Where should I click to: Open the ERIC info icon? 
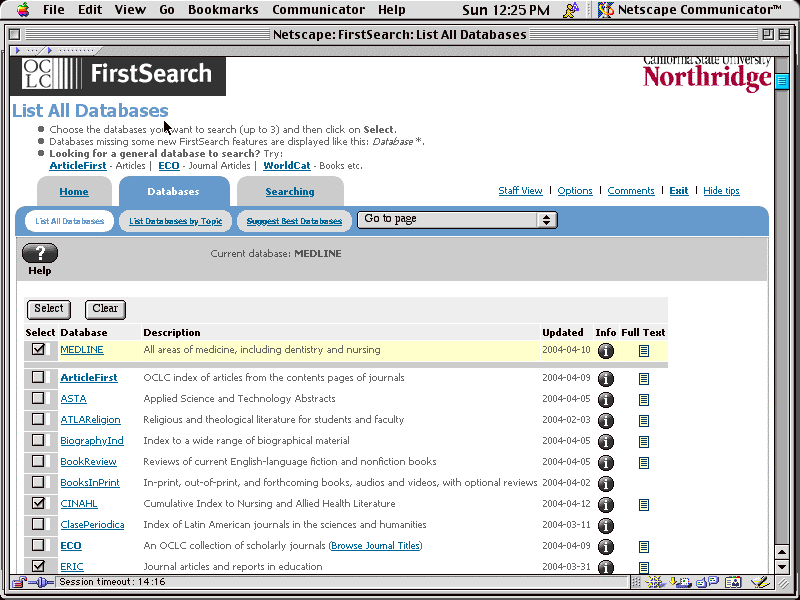[606, 567]
